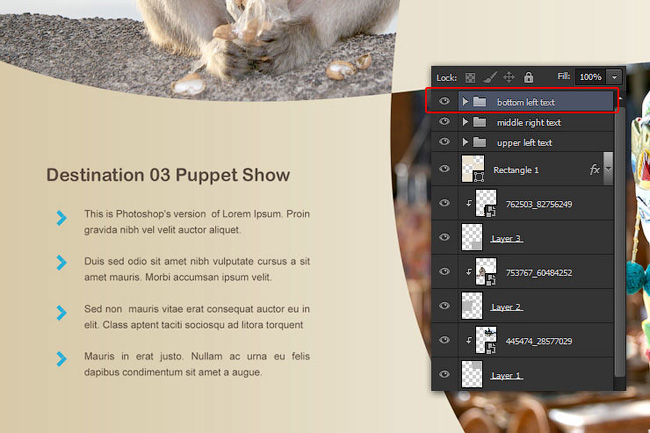Click the '445474_28577029' layer name

[x=539, y=341]
